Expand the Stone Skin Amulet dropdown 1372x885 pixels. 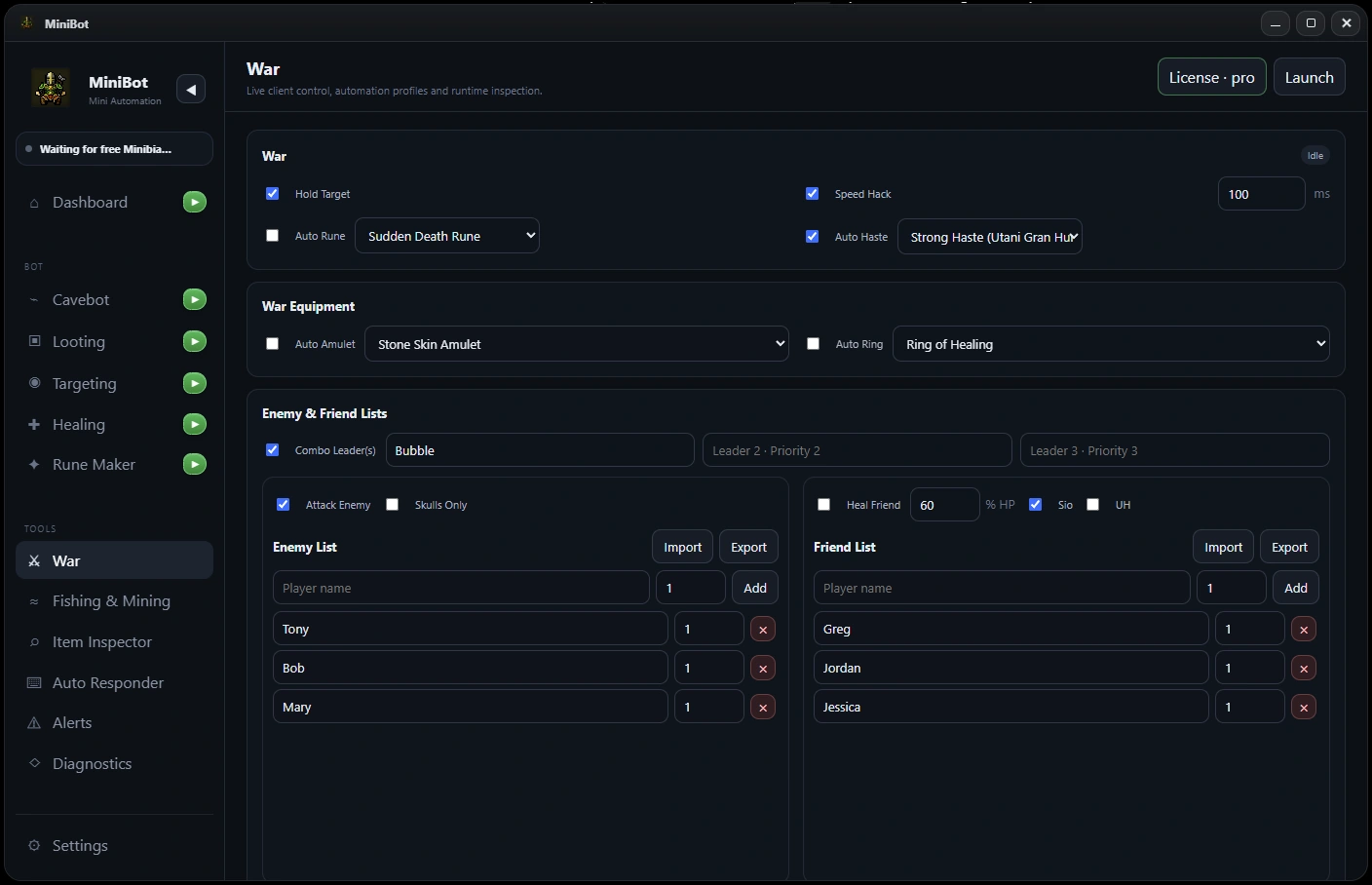point(577,344)
